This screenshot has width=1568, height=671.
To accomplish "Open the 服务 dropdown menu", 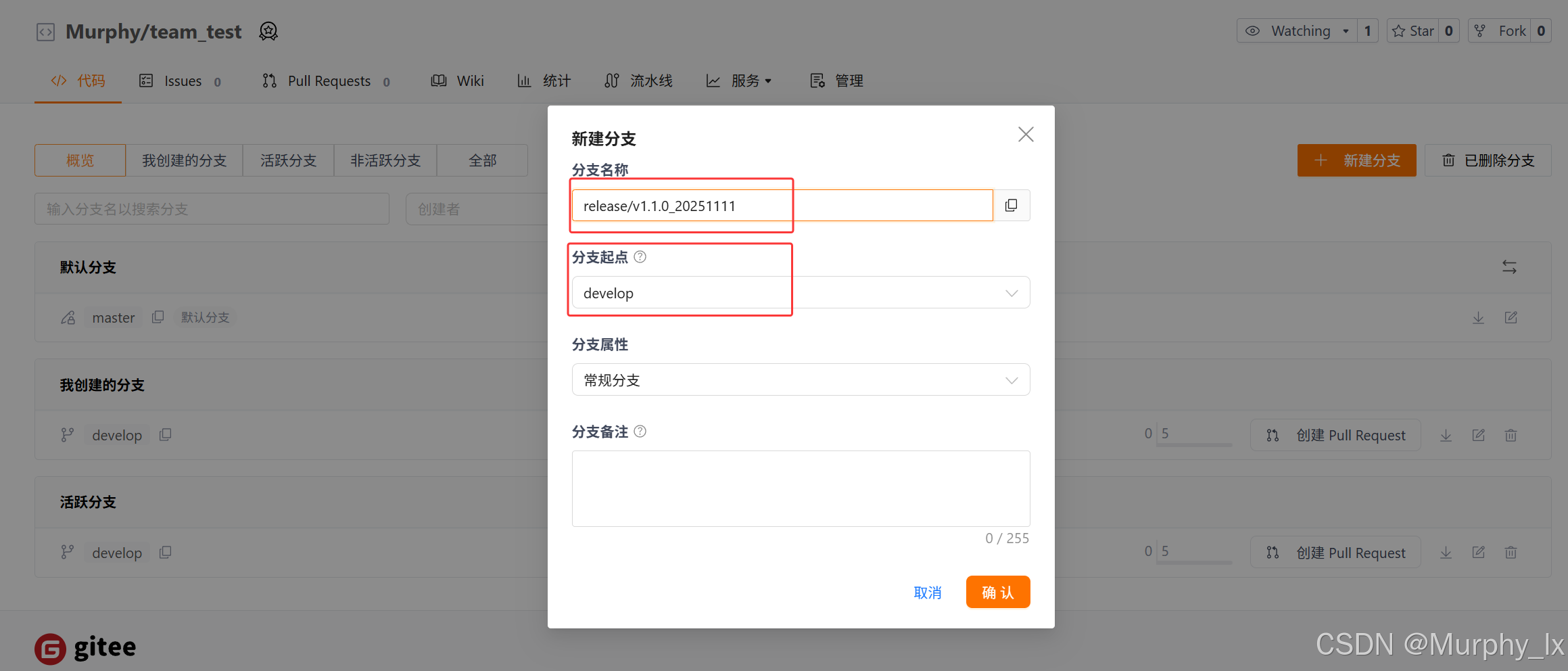I will click(739, 81).
